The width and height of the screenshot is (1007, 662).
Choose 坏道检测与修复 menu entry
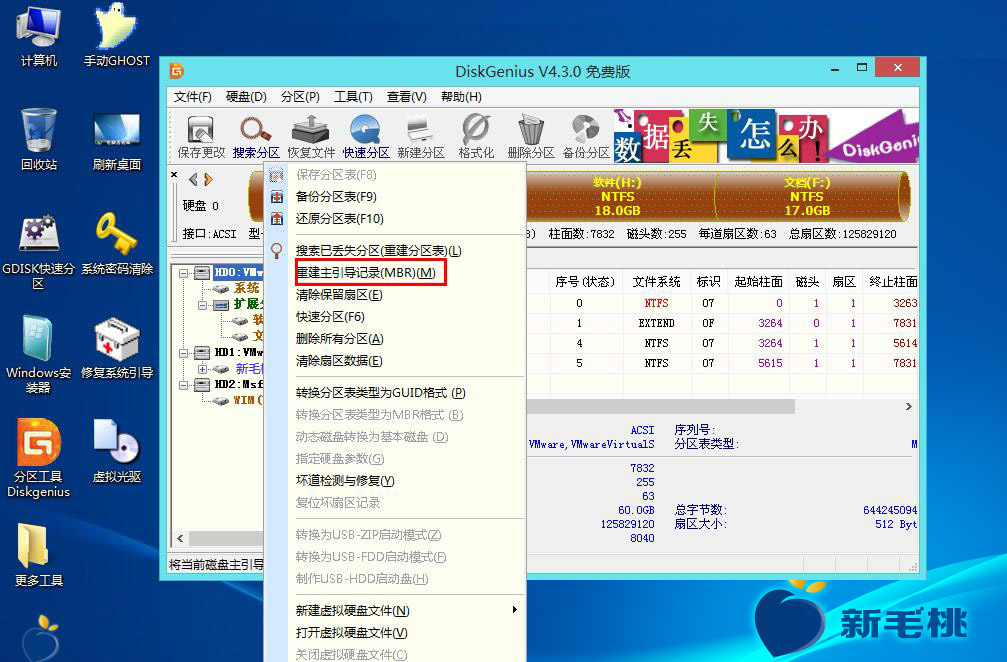click(x=396, y=481)
